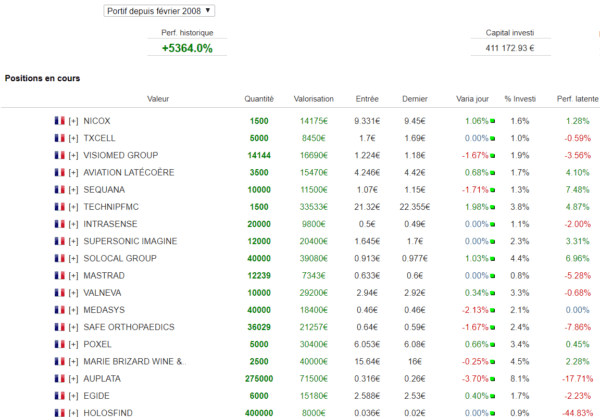Click the green indicator beside MEDASYS -2.13%
This screenshot has width=600, height=417.
(x=492, y=310)
